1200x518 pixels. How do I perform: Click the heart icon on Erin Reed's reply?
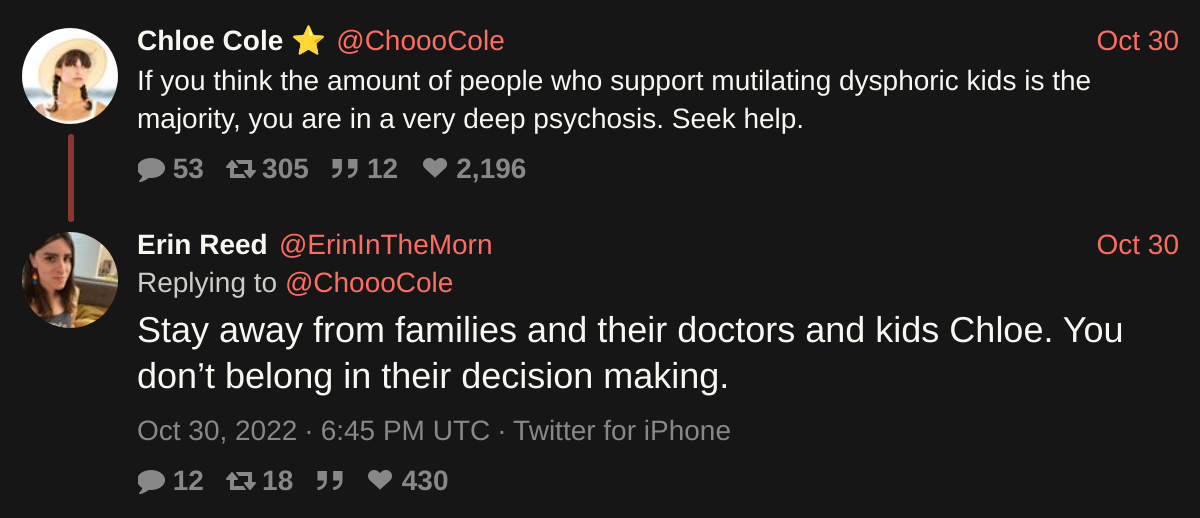click(x=380, y=482)
